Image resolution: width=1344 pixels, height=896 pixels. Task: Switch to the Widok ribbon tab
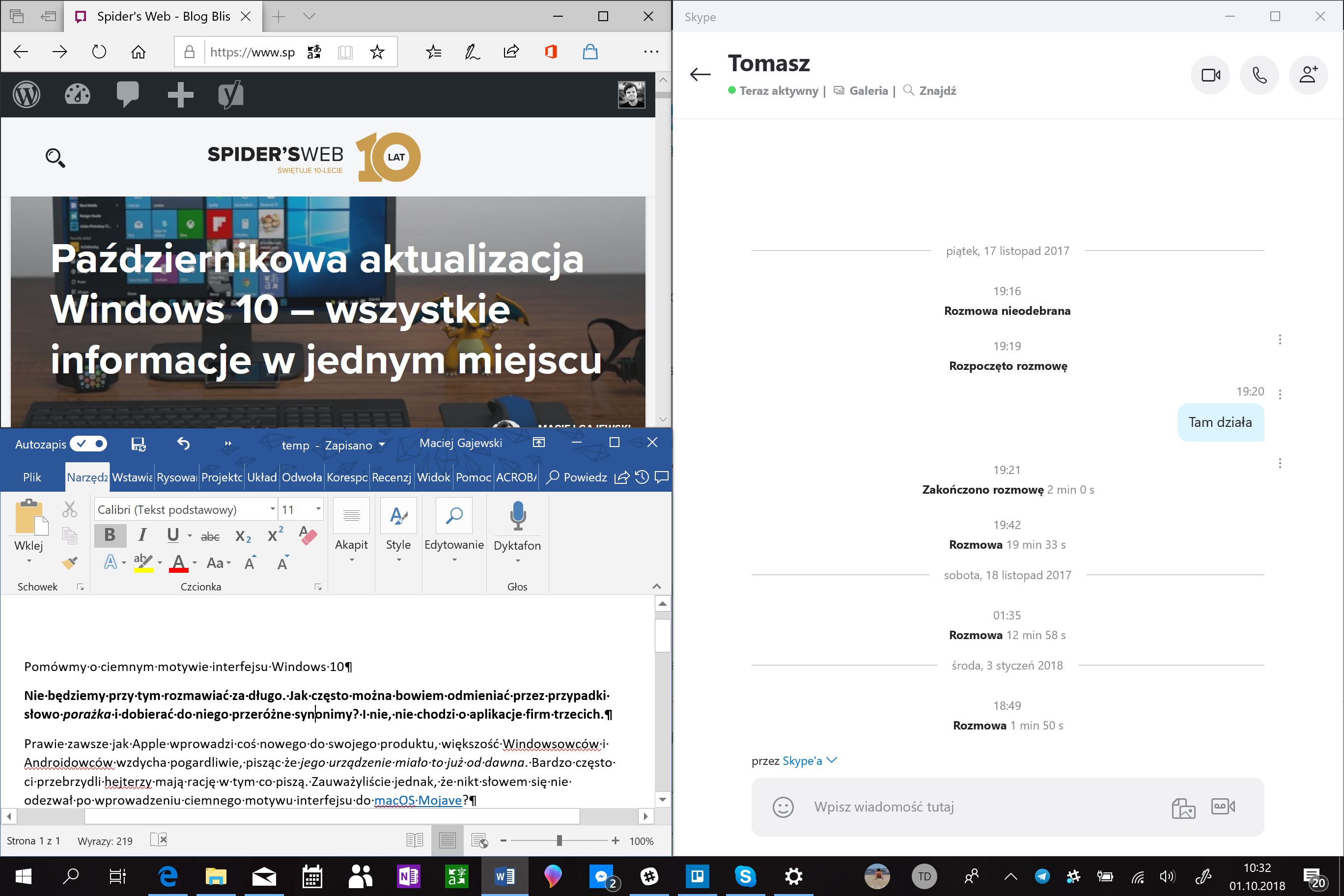(x=433, y=477)
